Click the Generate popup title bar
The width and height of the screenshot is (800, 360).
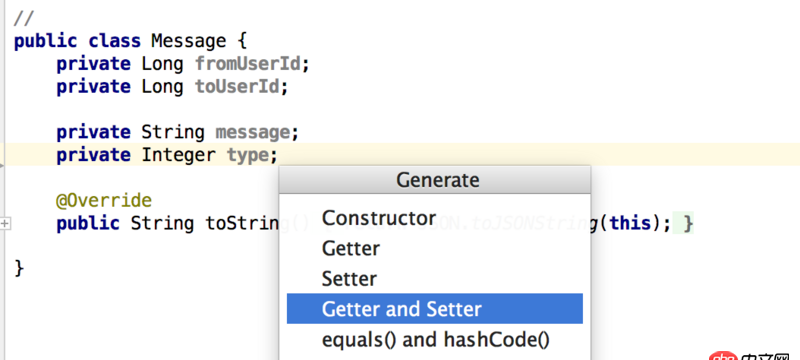click(435, 179)
